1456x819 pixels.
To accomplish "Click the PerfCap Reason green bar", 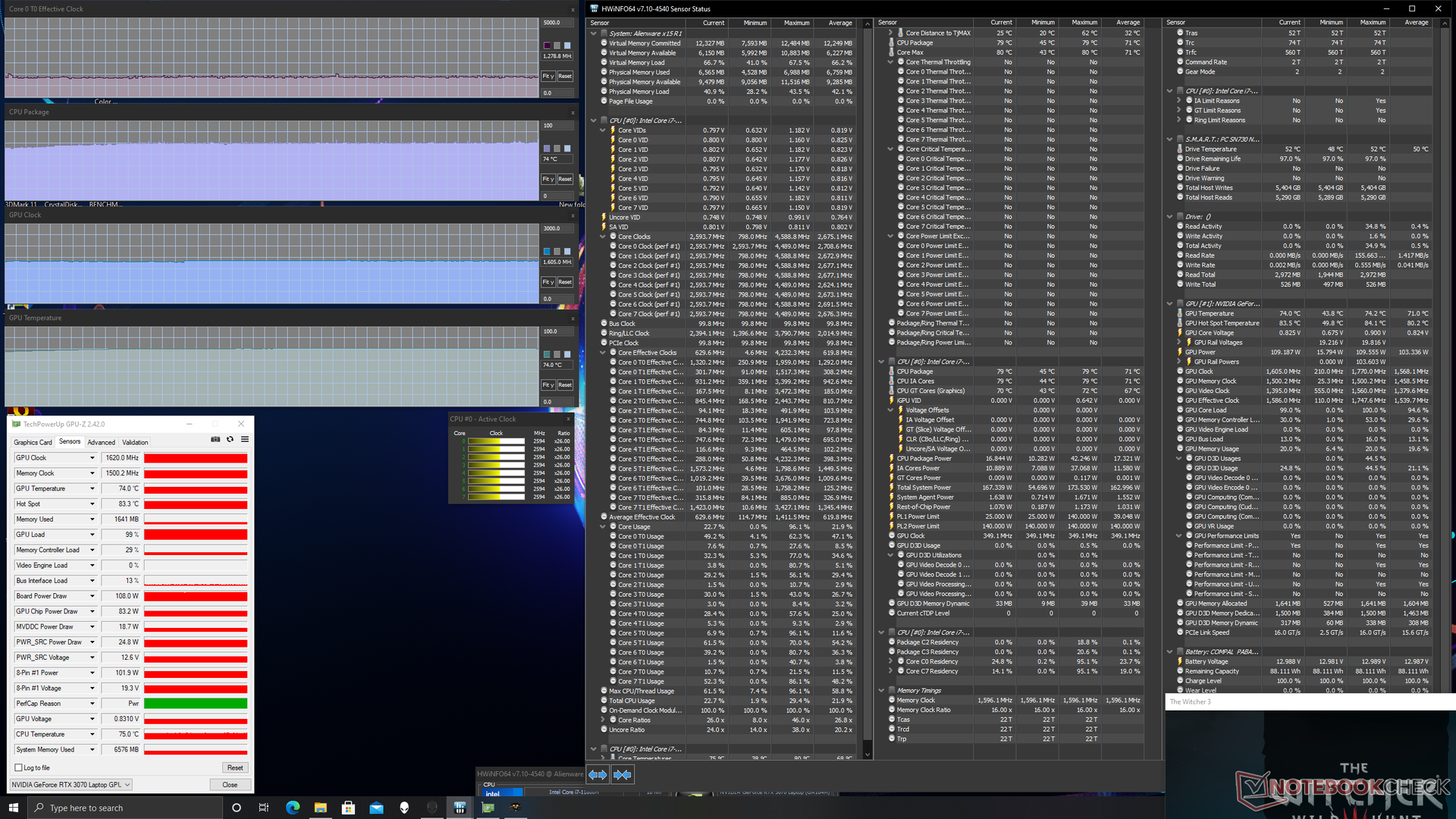I will [196, 704].
